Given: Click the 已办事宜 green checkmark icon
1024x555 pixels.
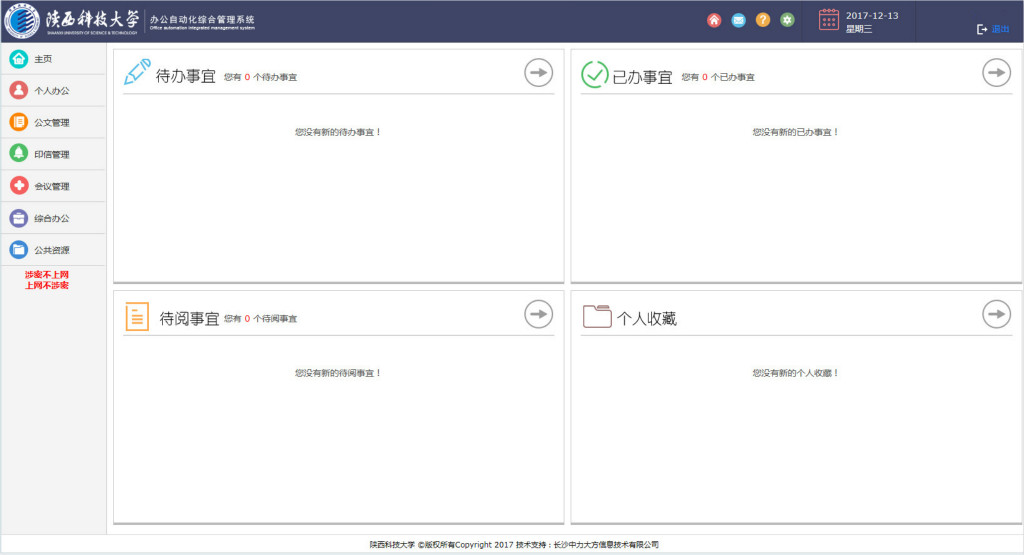Looking at the screenshot, I should pyautogui.click(x=595, y=75).
